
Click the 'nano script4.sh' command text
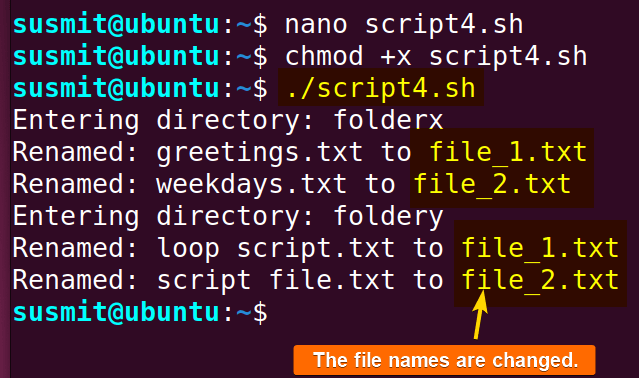pyautogui.click(x=403, y=25)
